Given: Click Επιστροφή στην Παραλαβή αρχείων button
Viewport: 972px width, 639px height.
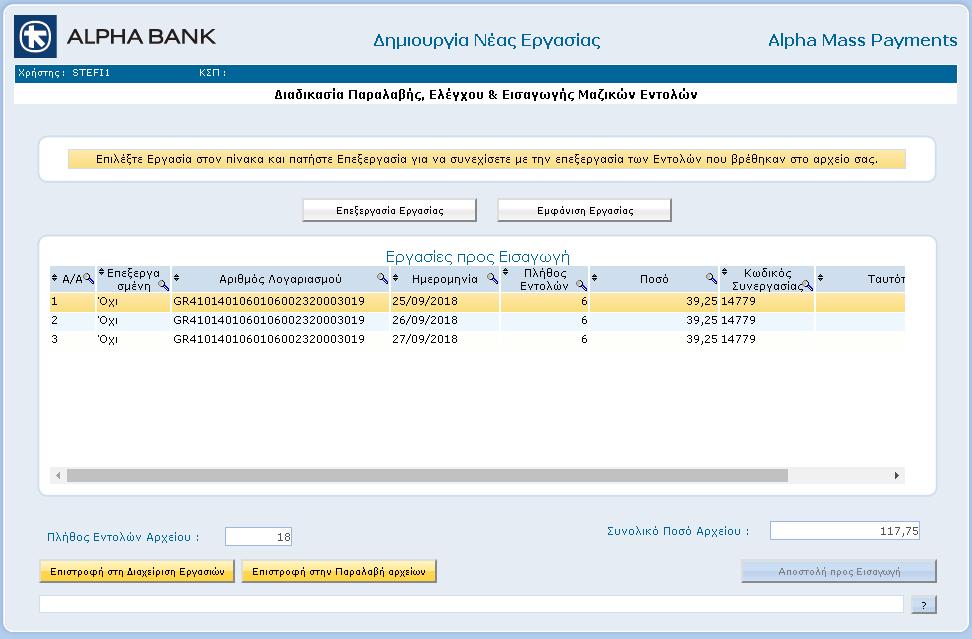Looking at the screenshot, I should click(339, 571).
